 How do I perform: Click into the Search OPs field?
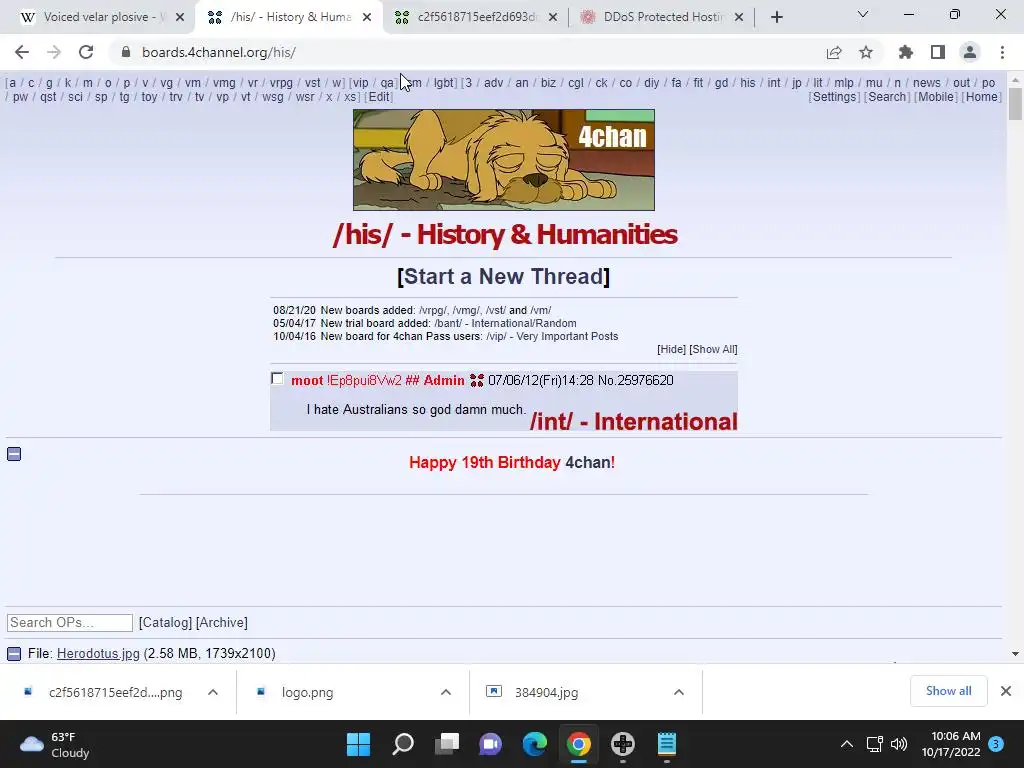tap(70, 622)
